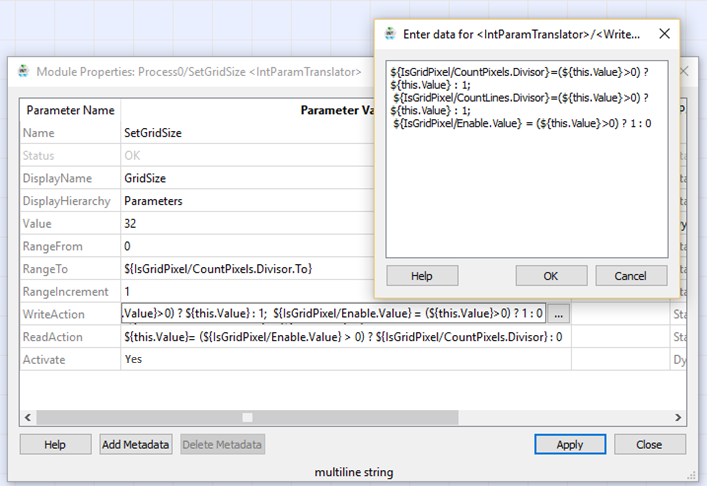The width and height of the screenshot is (707, 486).
Task: Click the Close button in Module Properties
Action: pyautogui.click(x=649, y=444)
